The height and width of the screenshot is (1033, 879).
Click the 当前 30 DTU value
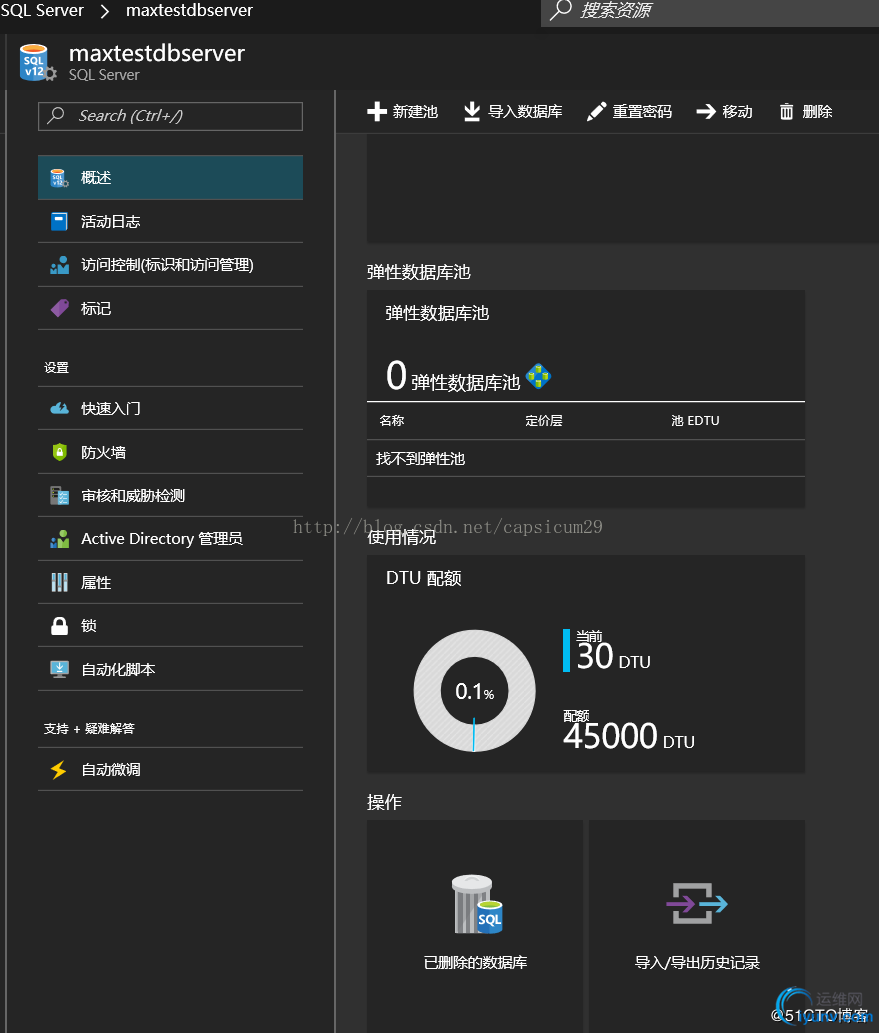[613, 651]
